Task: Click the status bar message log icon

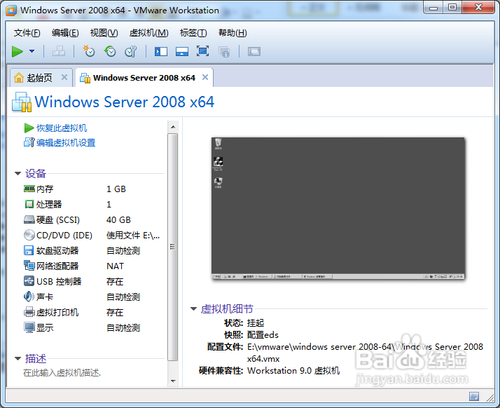Action: pos(474,396)
